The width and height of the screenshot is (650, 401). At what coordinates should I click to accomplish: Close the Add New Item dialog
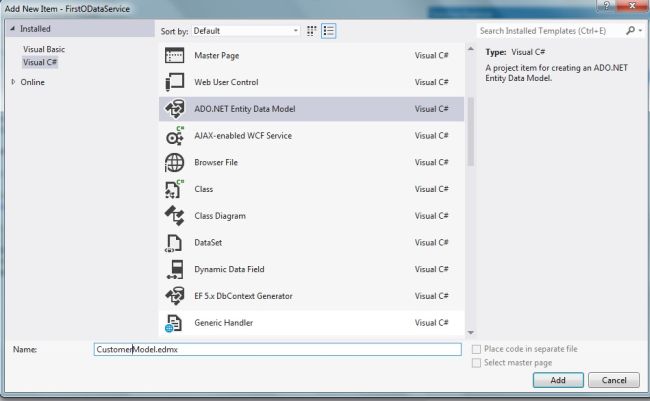(x=633, y=5)
